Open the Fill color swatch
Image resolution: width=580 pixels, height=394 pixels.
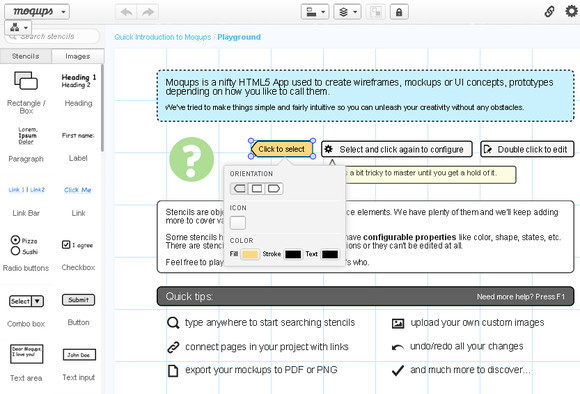[250, 254]
